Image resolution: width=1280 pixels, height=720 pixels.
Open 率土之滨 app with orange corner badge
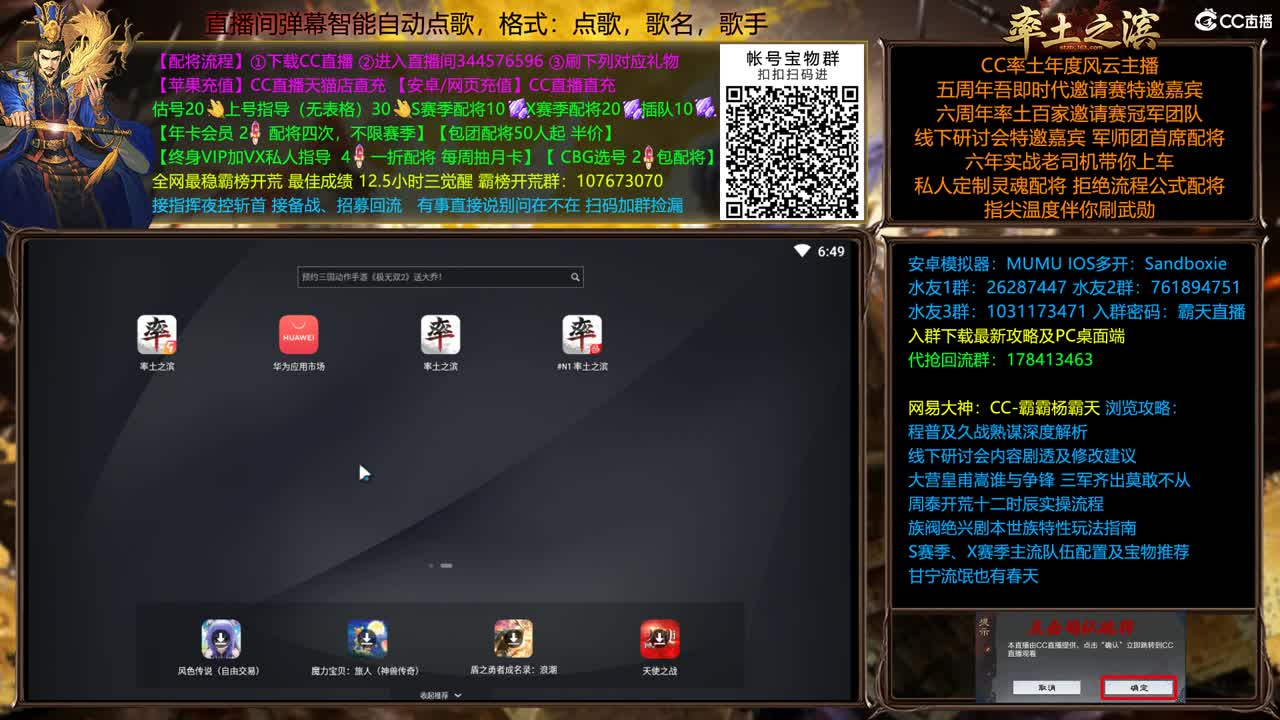point(157,335)
